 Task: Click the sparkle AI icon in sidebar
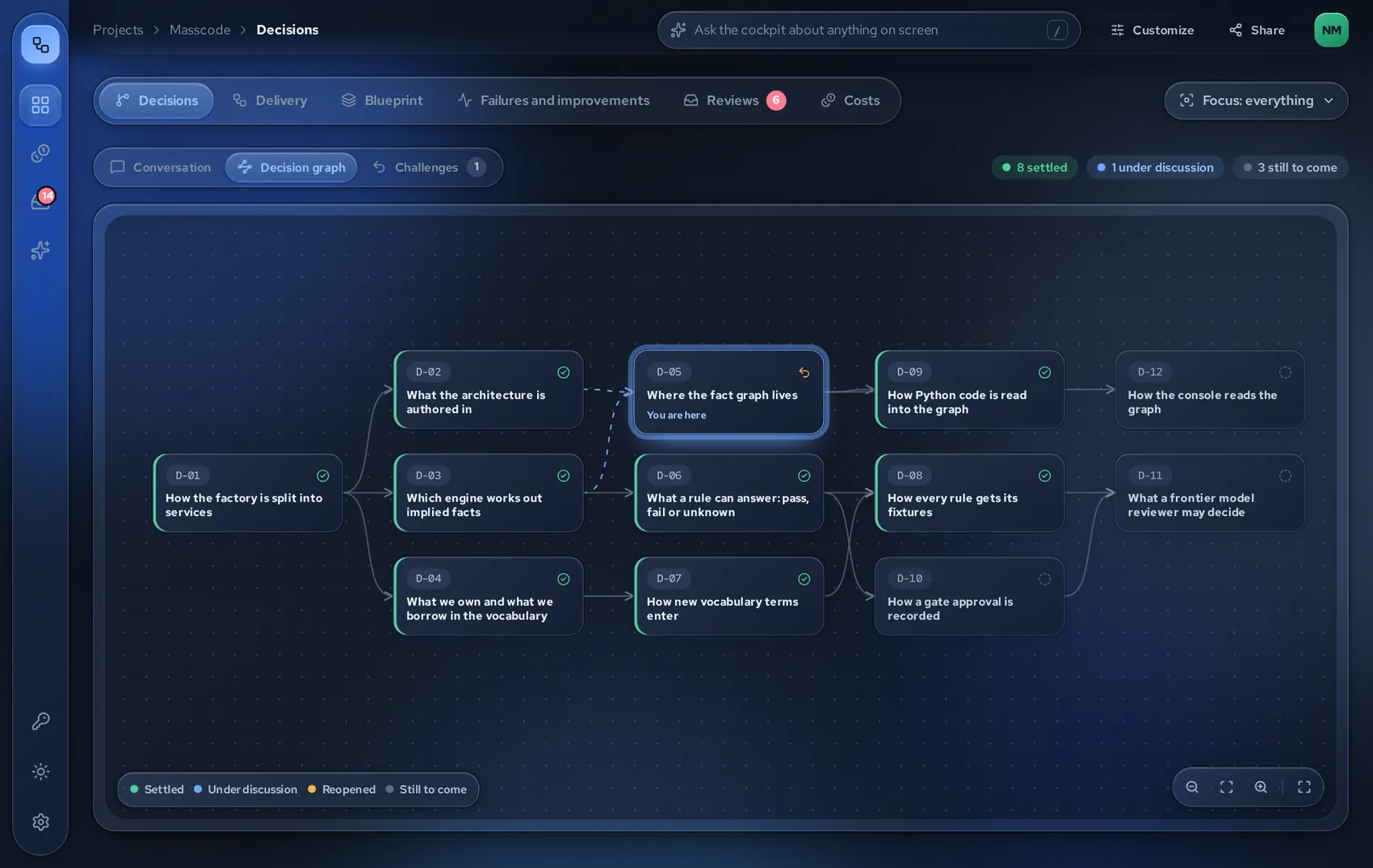(40, 250)
